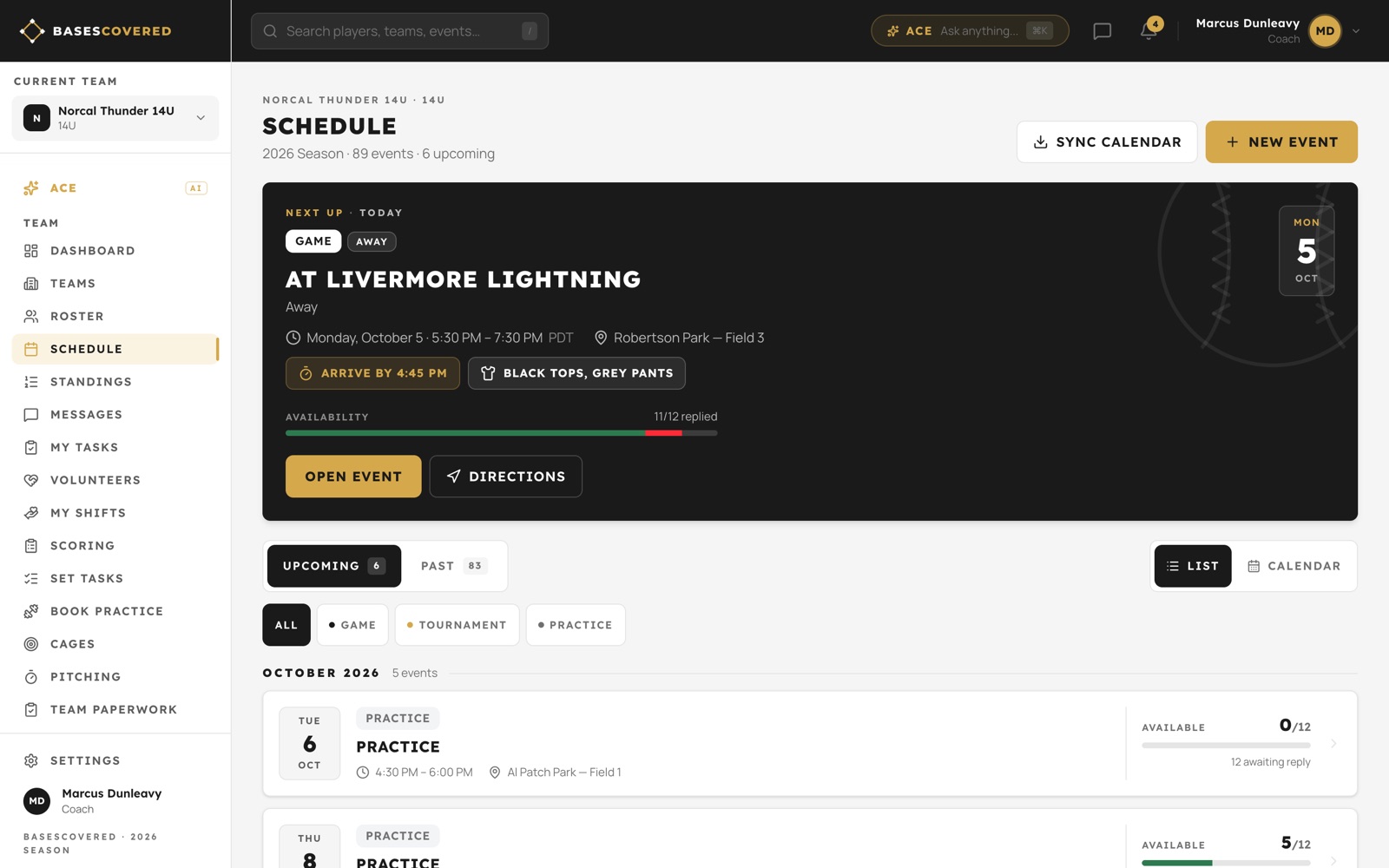The height and width of the screenshot is (868, 1389).
Task: Switch to List view
Action: click(x=1193, y=566)
